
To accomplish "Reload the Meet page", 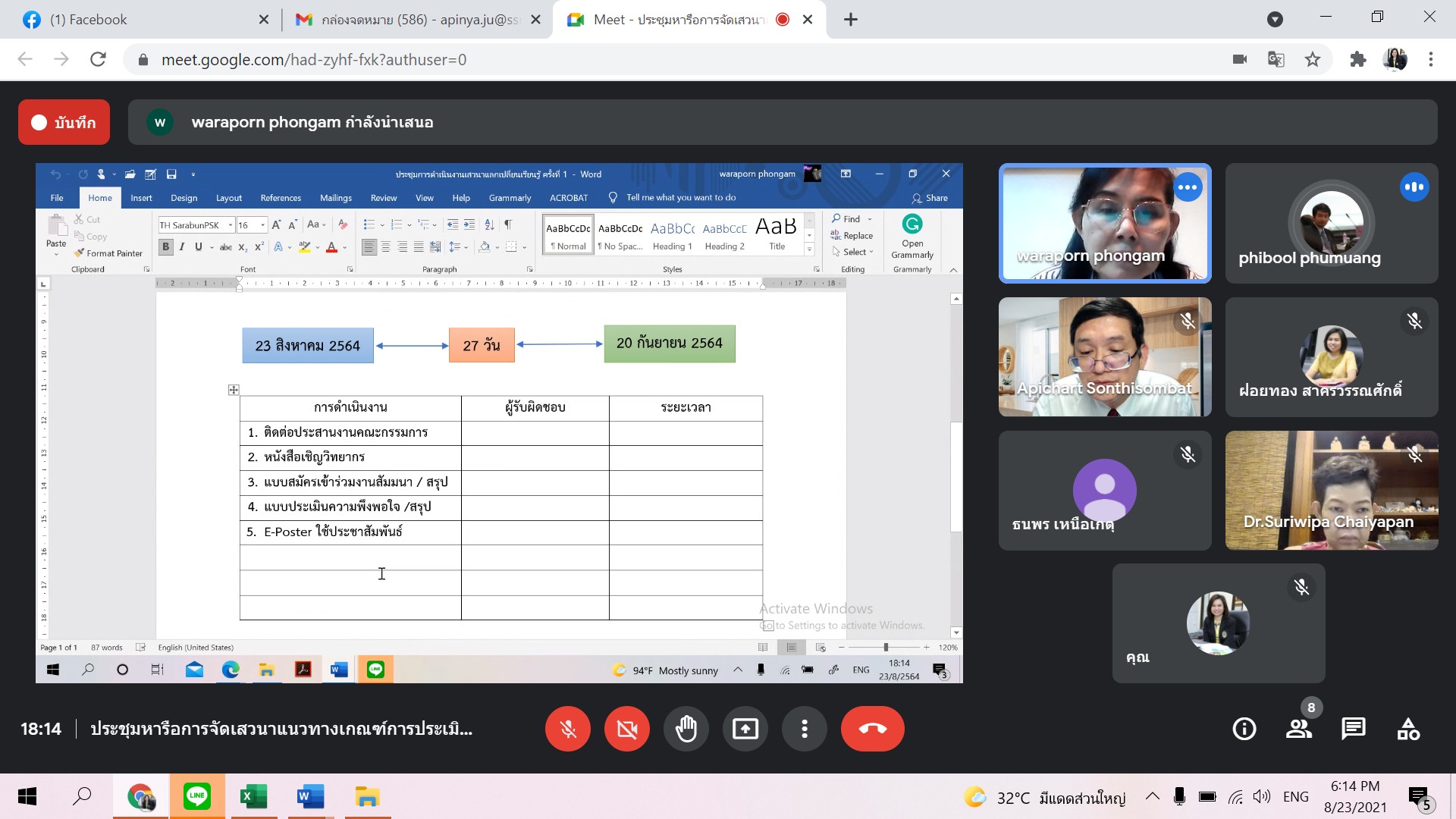I will (x=98, y=59).
